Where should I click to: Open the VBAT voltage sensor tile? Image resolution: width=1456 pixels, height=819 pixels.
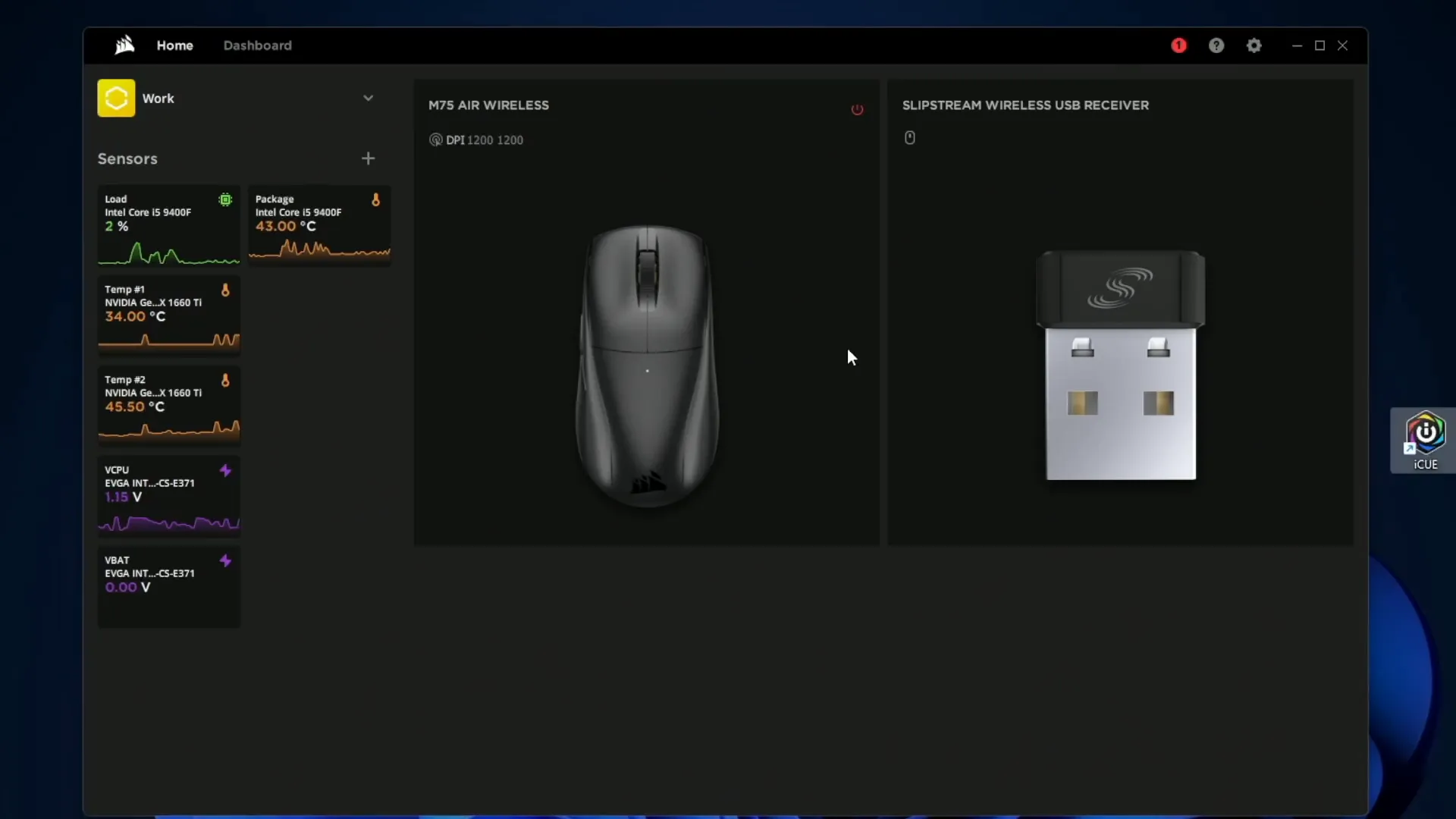[x=168, y=587]
